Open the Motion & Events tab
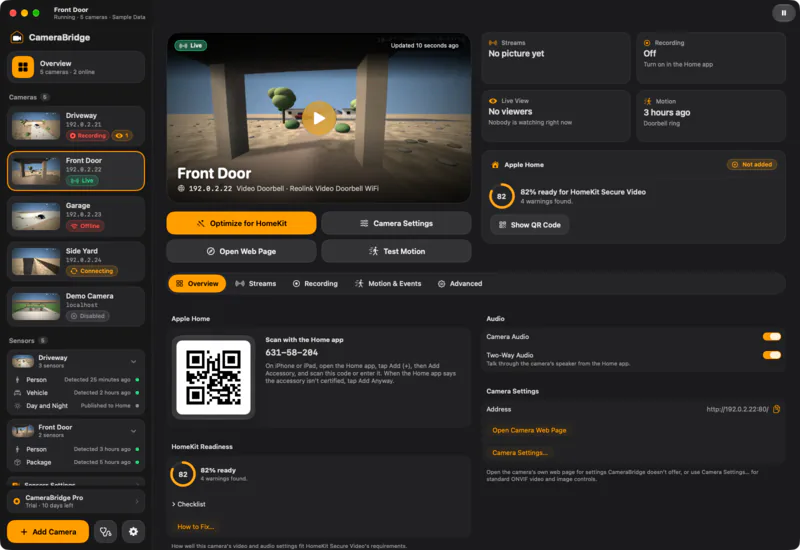 388,284
